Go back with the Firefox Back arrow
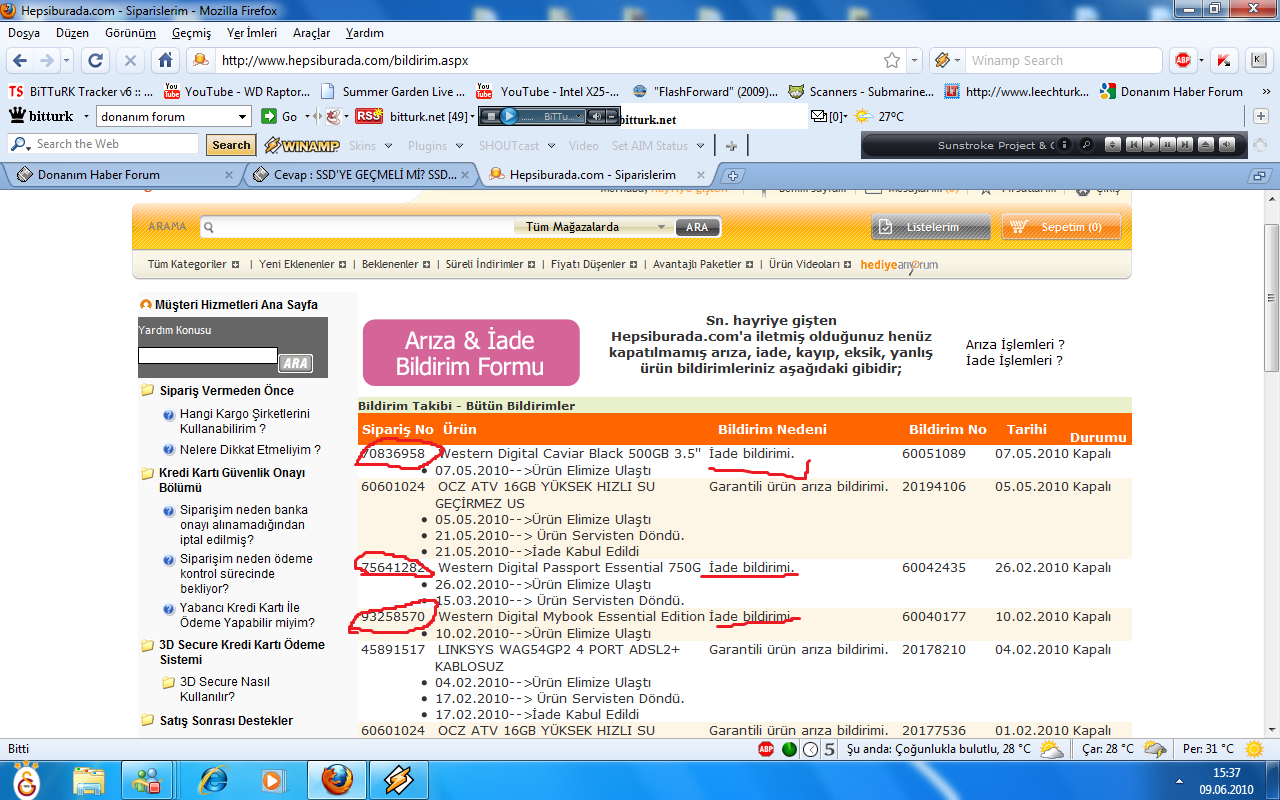The width and height of the screenshot is (1280, 800). [x=21, y=60]
